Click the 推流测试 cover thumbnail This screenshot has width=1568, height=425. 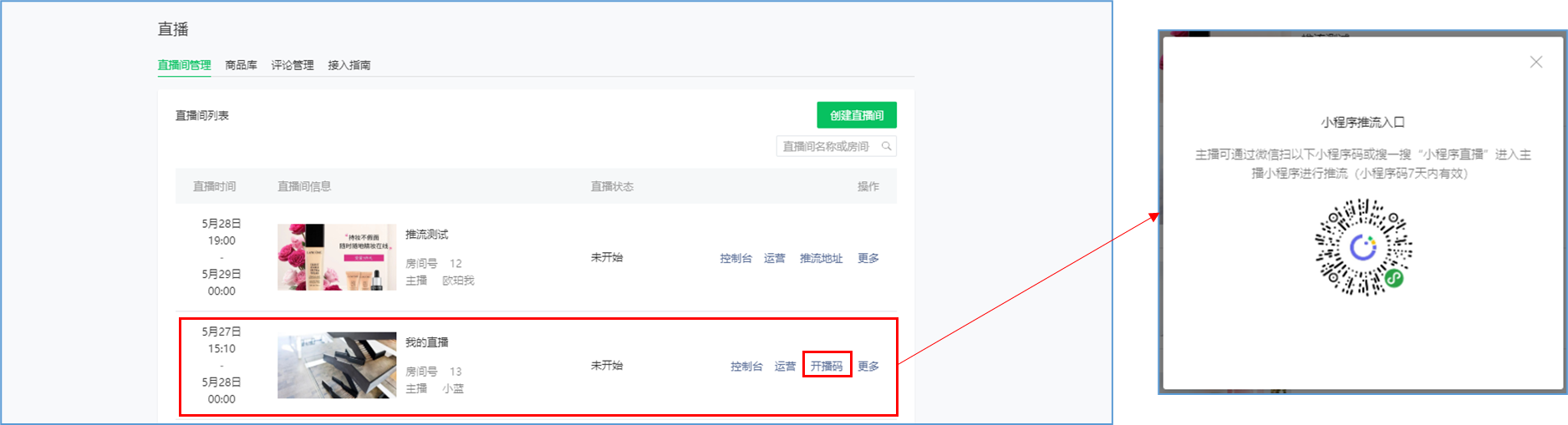coord(337,257)
